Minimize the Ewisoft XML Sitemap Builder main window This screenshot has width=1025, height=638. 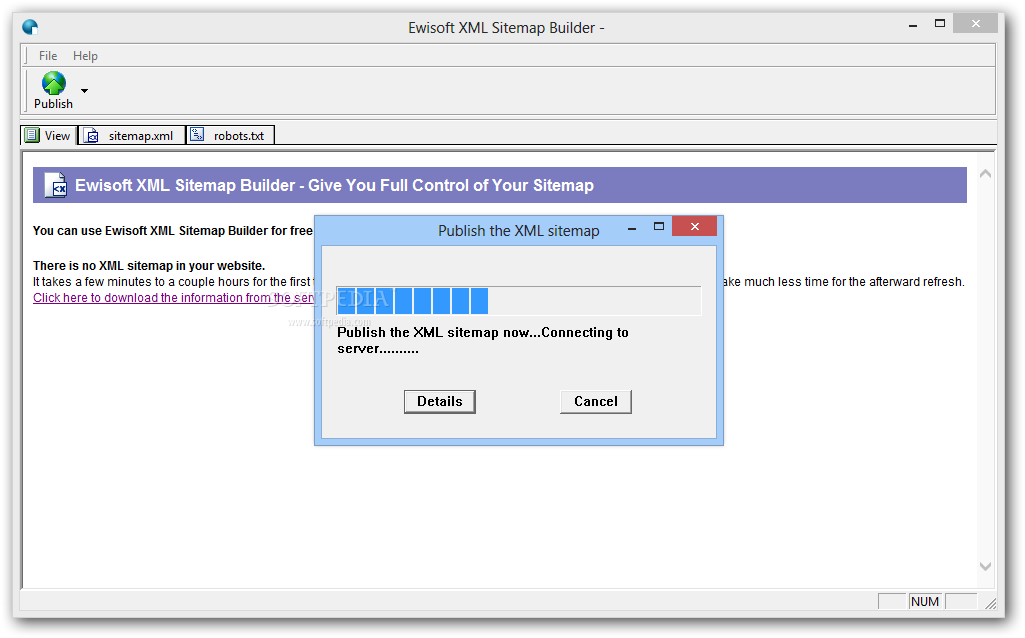click(913, 25)
